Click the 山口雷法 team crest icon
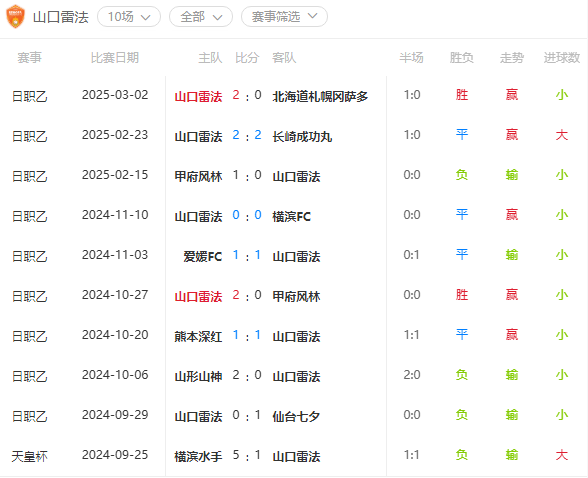This screenshot has height=478, width=588. [15, 17]
